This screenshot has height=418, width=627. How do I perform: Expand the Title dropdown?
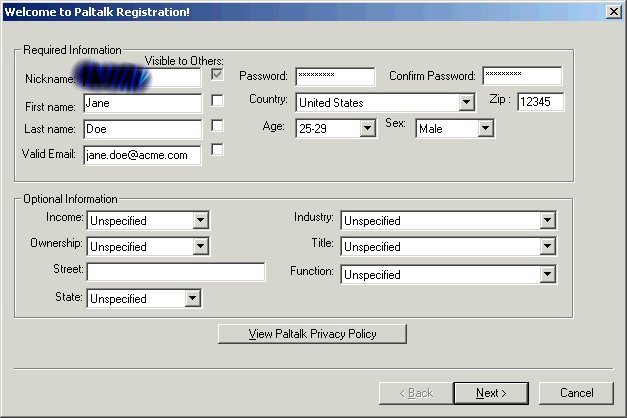point(547,246)
